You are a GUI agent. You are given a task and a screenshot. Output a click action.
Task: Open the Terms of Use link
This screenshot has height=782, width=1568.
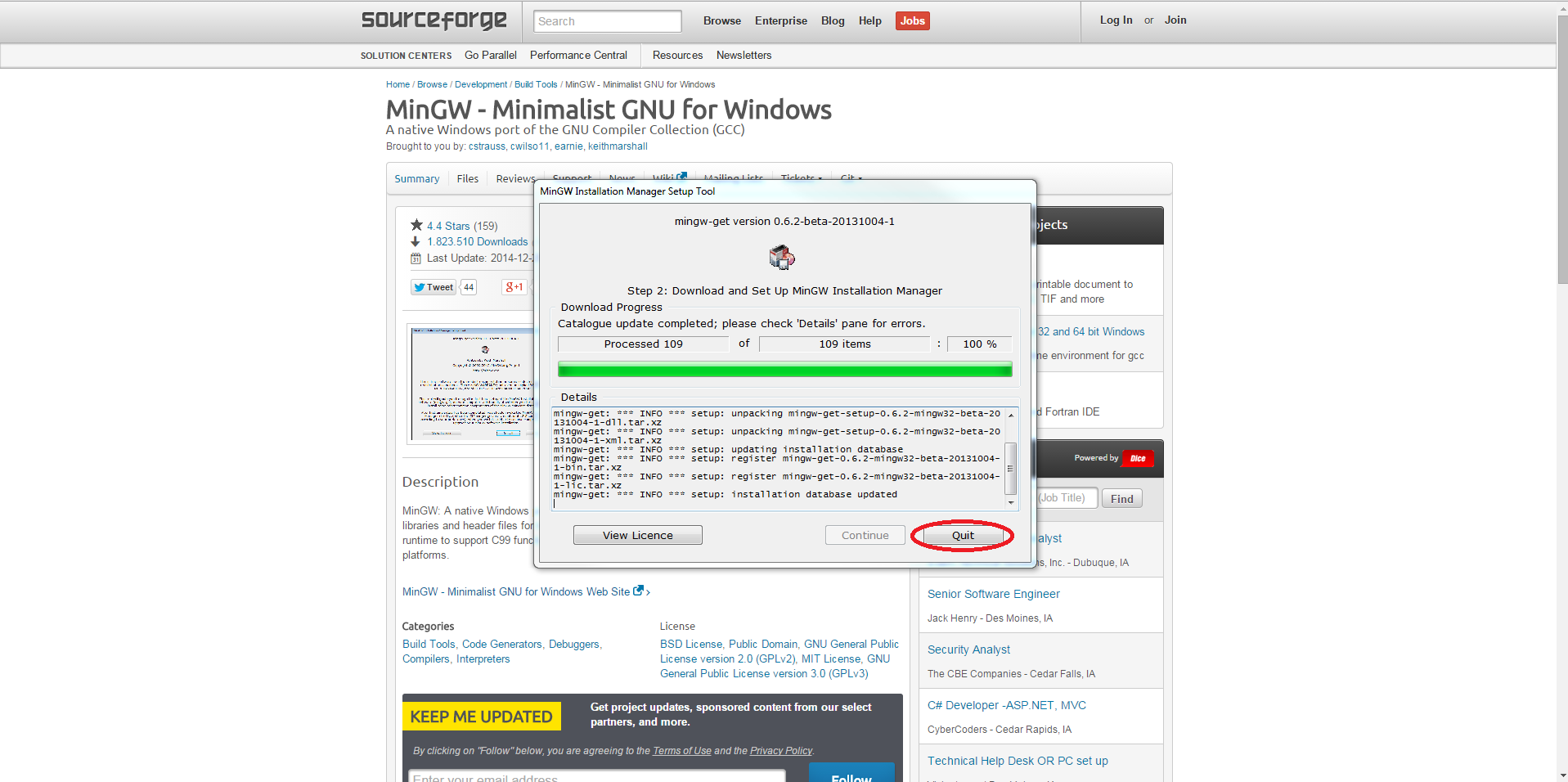(x=682, y=750)
